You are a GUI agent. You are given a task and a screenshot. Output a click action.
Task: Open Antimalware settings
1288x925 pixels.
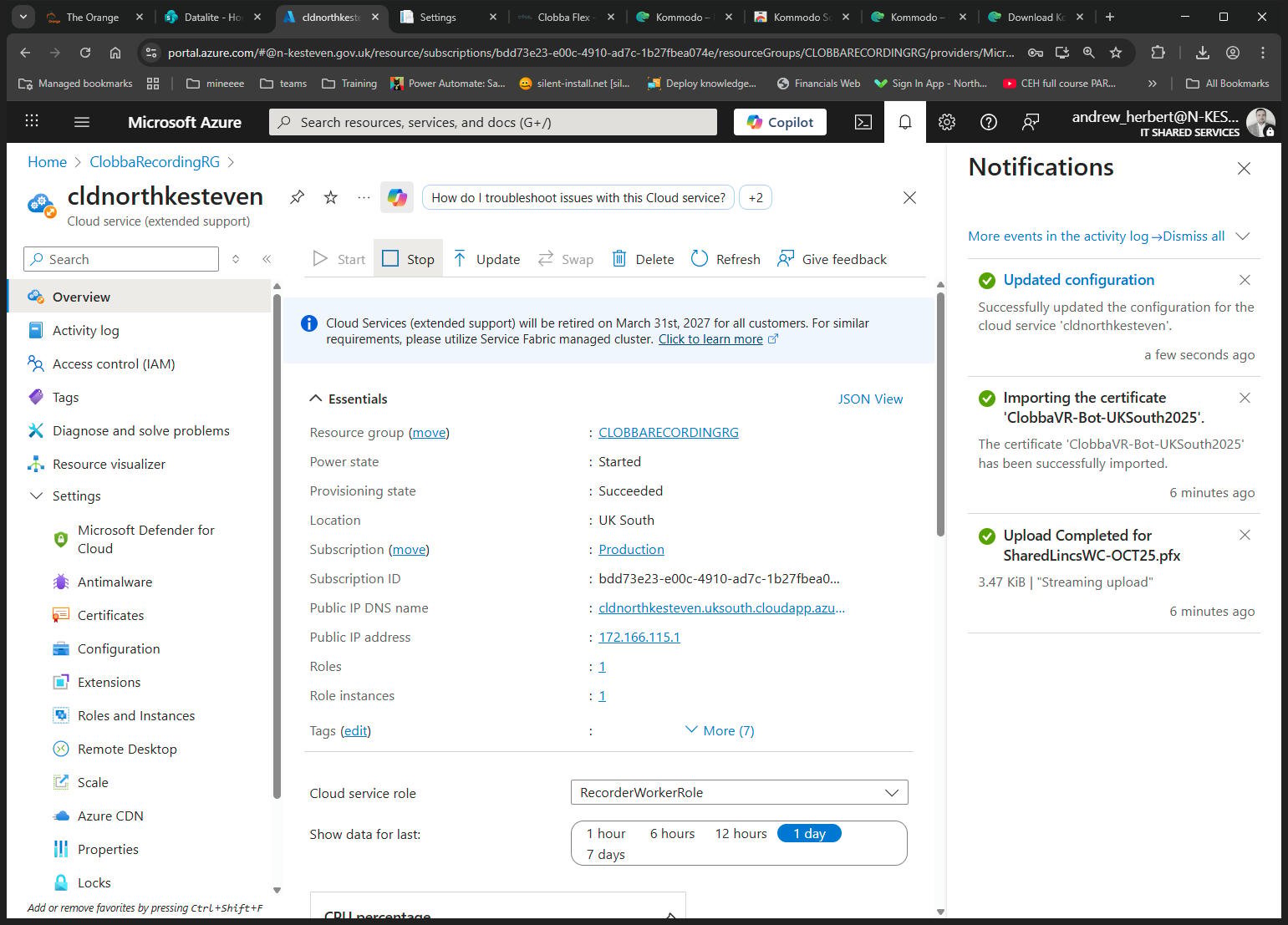[x=115, y=582]
